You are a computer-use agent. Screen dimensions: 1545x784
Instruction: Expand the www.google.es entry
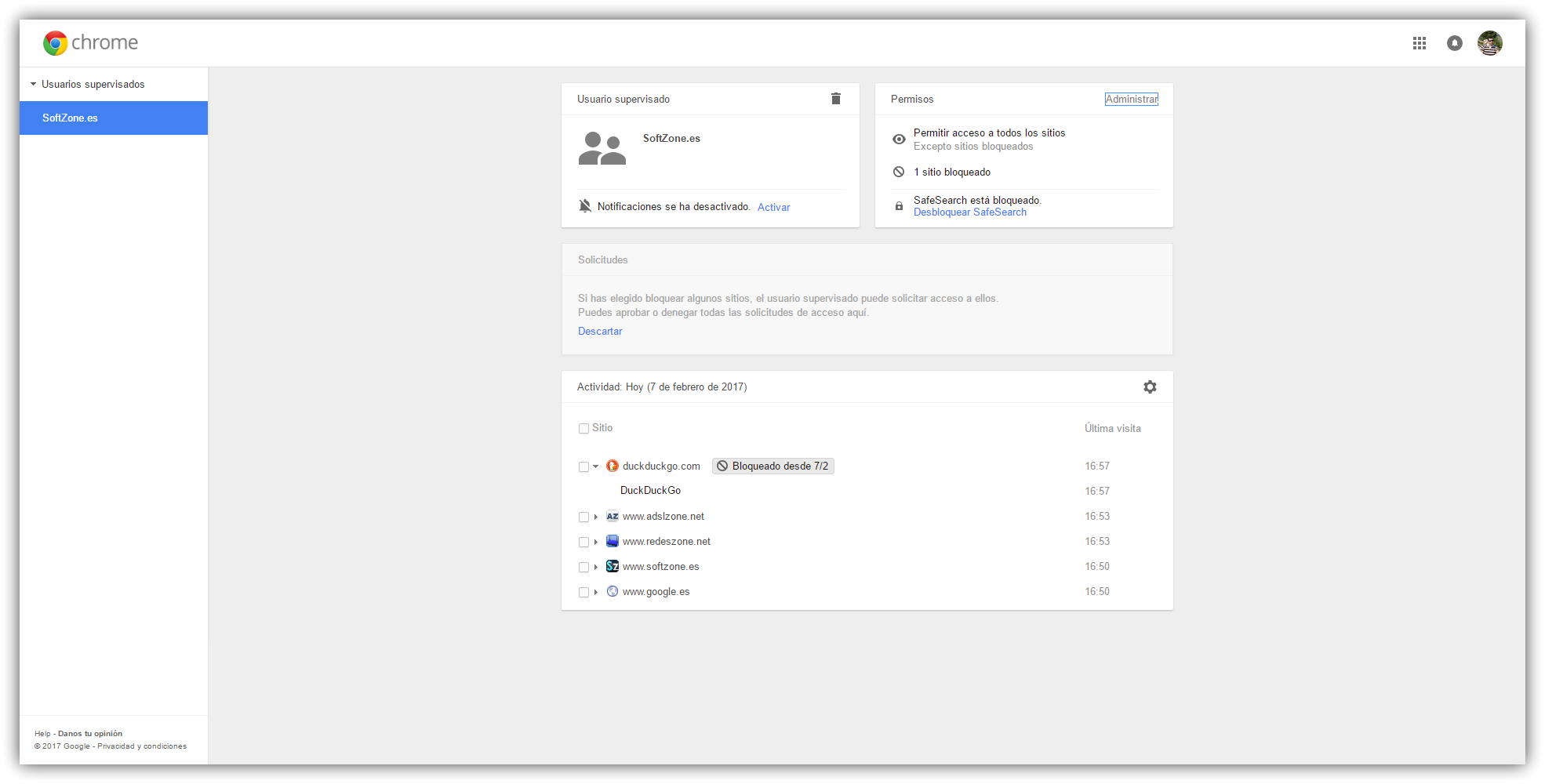tap(596, 592)
